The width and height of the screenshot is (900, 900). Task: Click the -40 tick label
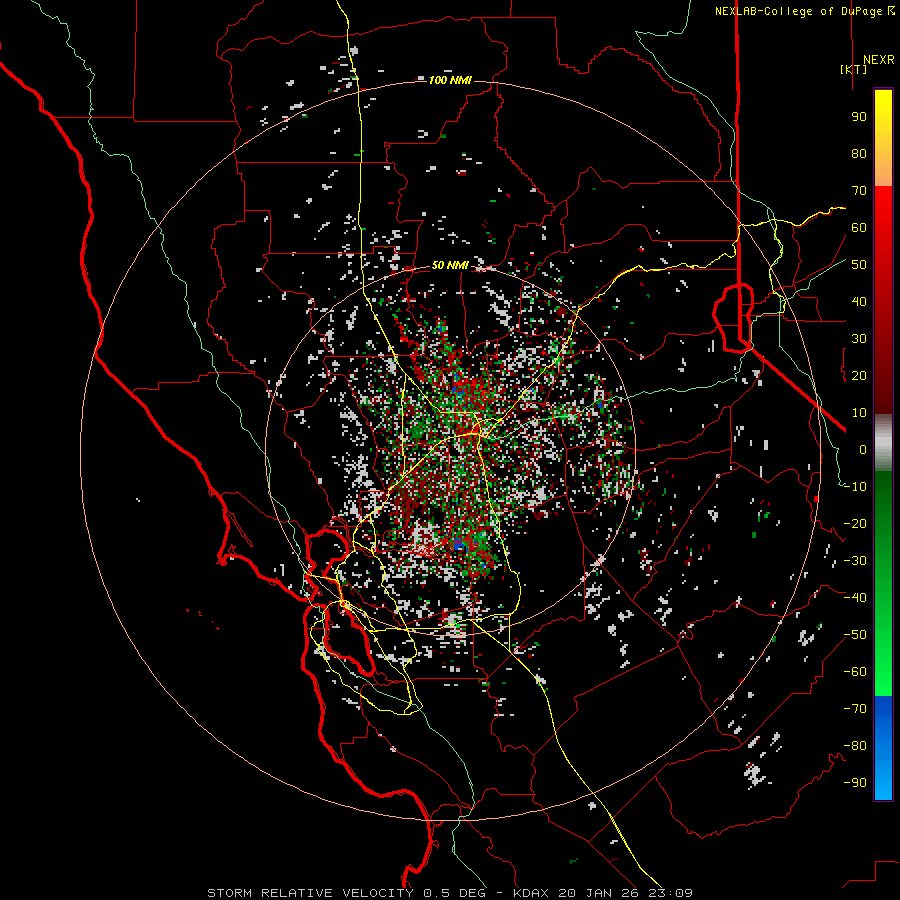[855, 598]
